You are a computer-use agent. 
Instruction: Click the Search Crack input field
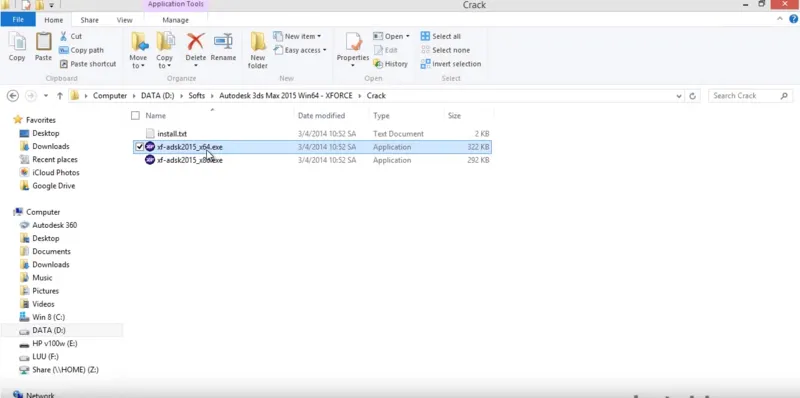coord(751,96)
